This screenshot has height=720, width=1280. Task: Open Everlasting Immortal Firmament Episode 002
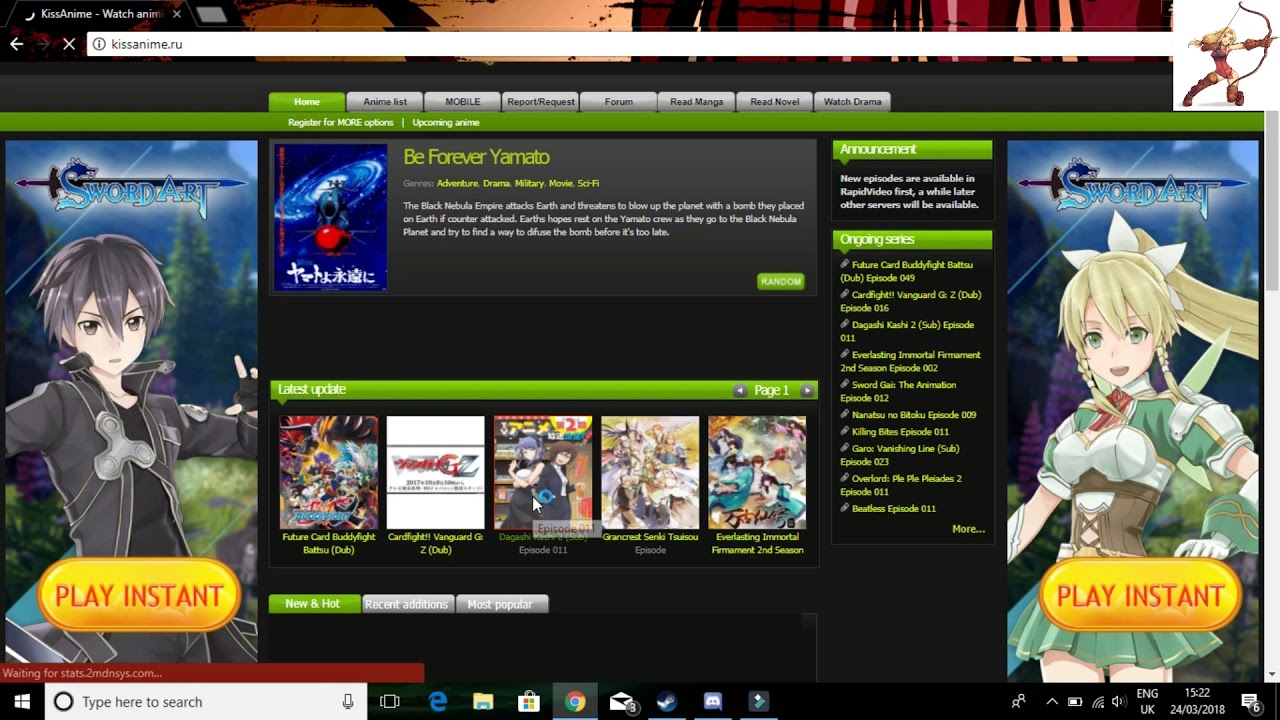pyautogui.click(x=910, y=361)
